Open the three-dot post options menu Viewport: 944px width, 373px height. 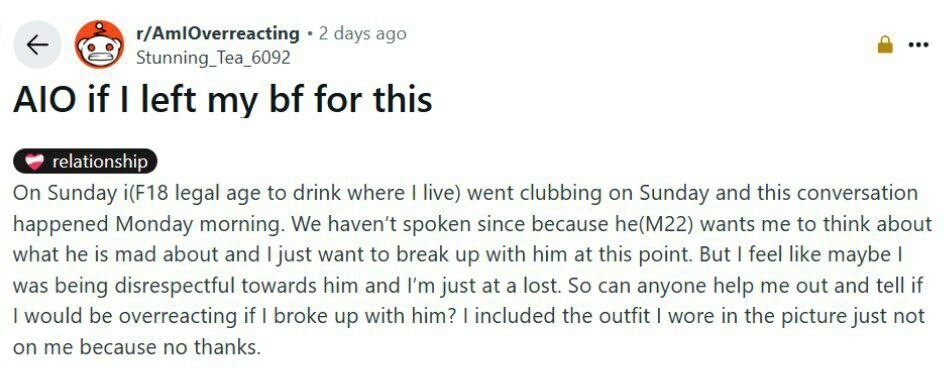coord(919,45)
